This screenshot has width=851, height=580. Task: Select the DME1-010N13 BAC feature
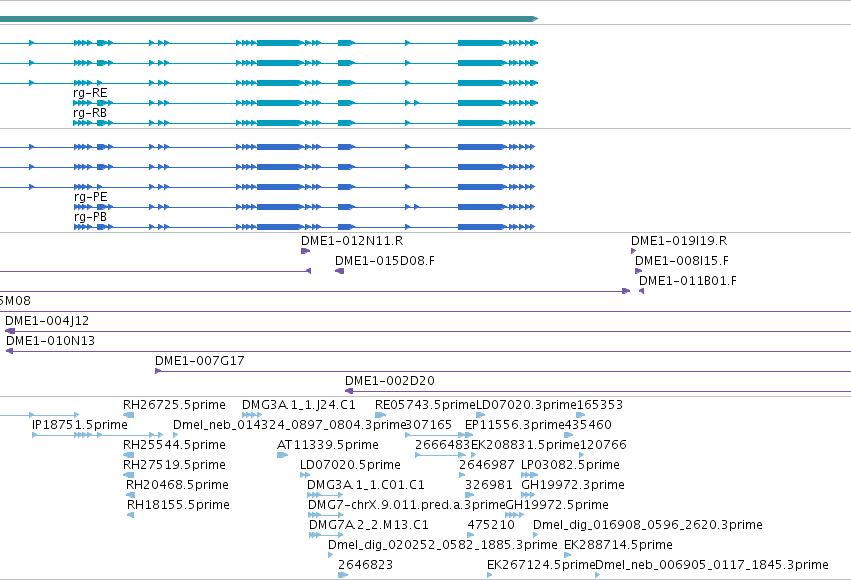coord(428,351)
